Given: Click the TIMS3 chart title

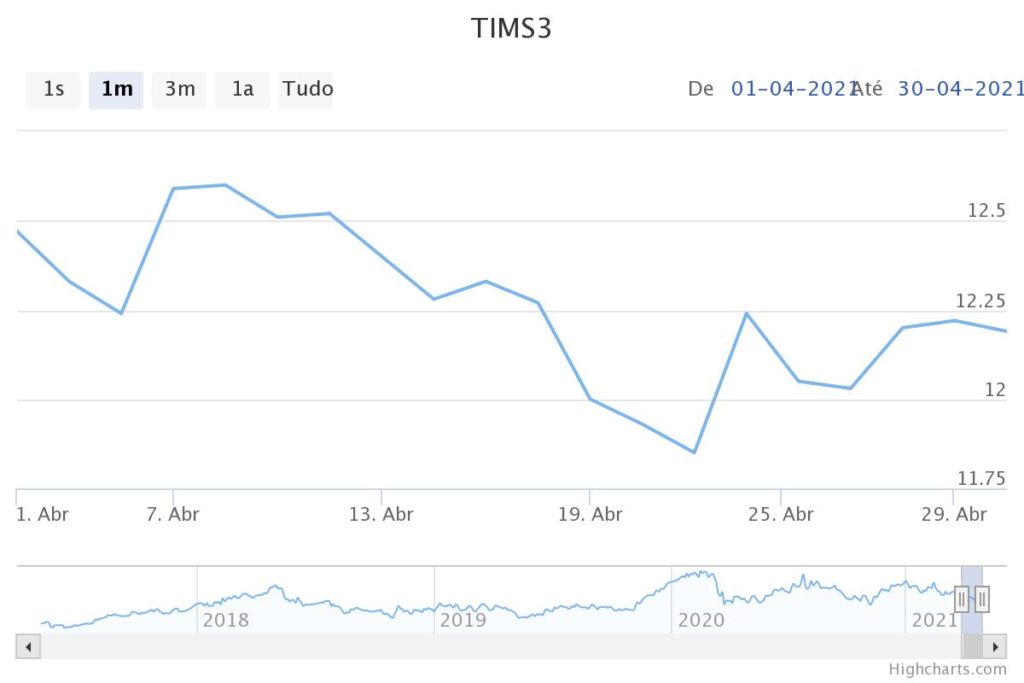Looking at the screenshot, I should (x=511, y=29).
